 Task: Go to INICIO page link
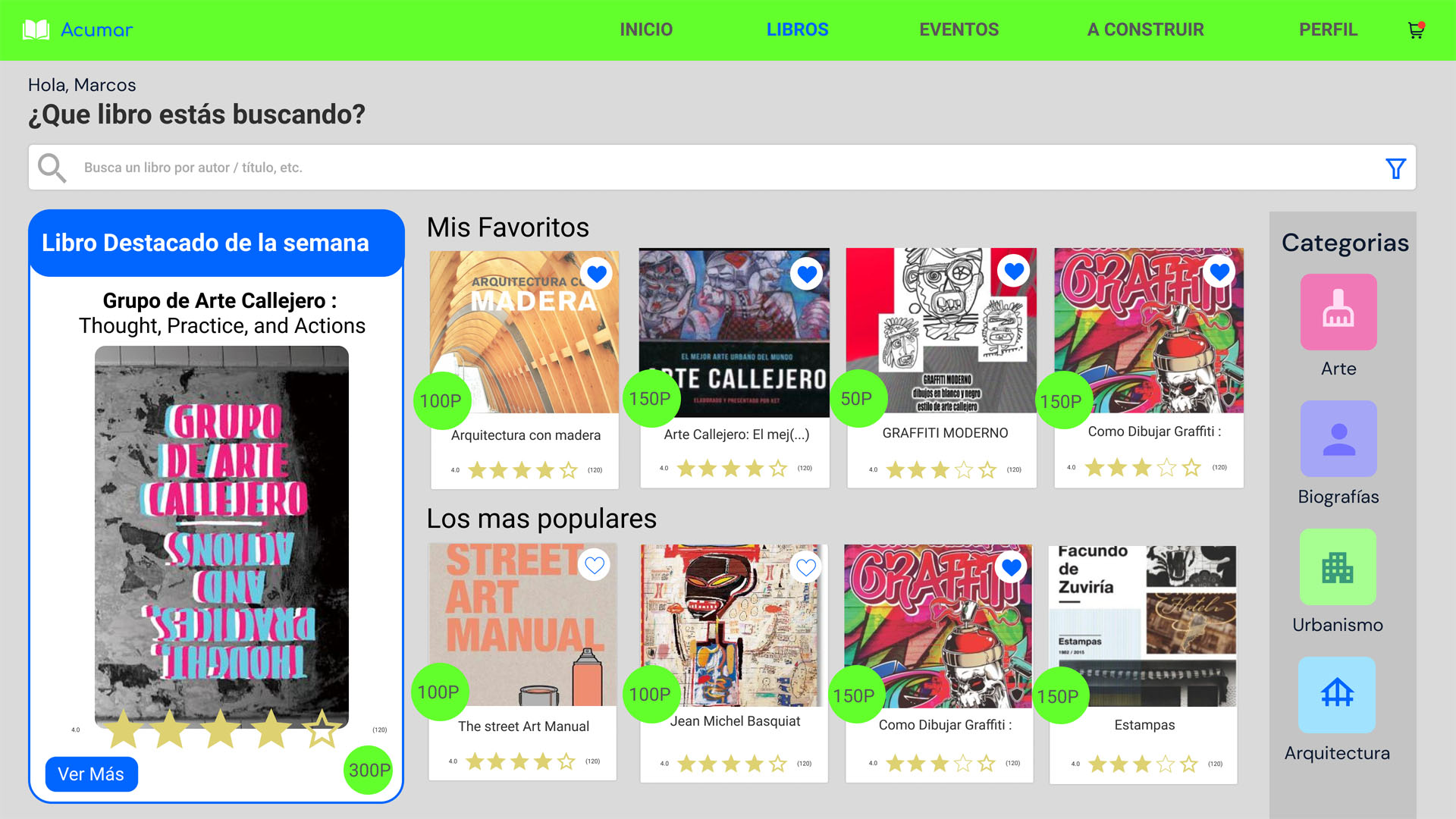click(x=646, y=30)
